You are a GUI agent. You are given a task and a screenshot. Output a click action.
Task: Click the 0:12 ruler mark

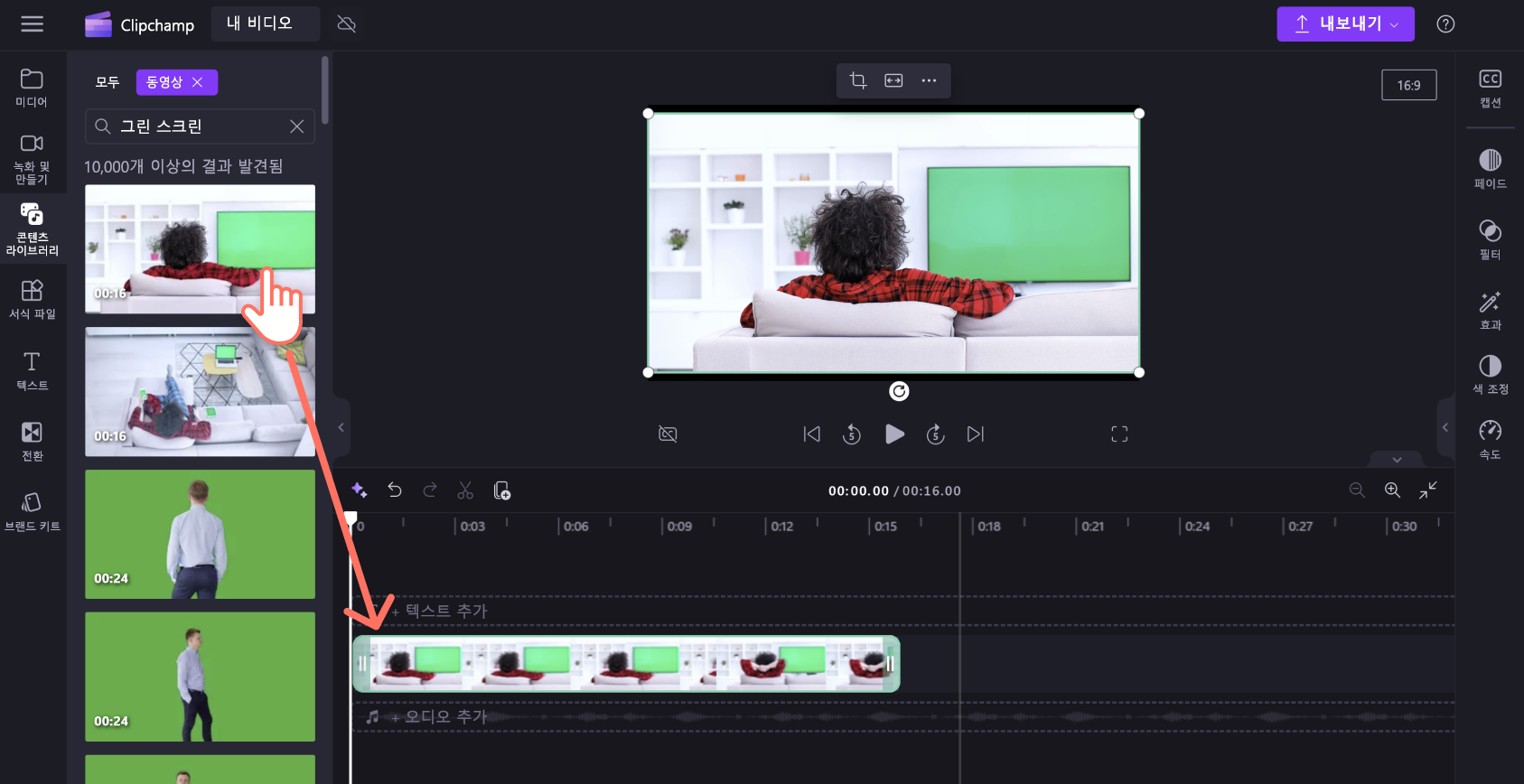tap(782, 527)
